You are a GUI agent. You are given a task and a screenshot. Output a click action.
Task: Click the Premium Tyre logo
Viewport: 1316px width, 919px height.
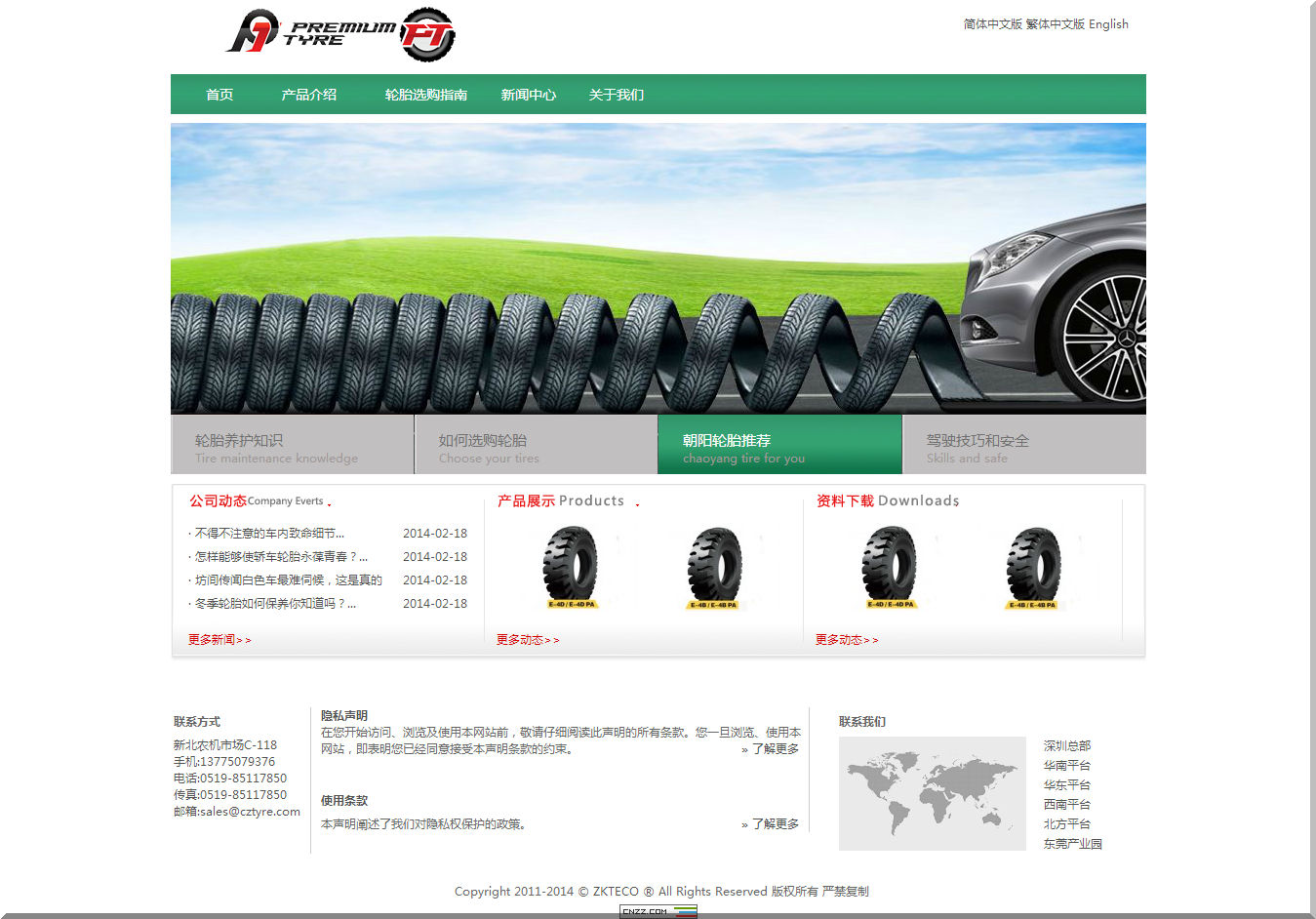click(x=339, y=33)
